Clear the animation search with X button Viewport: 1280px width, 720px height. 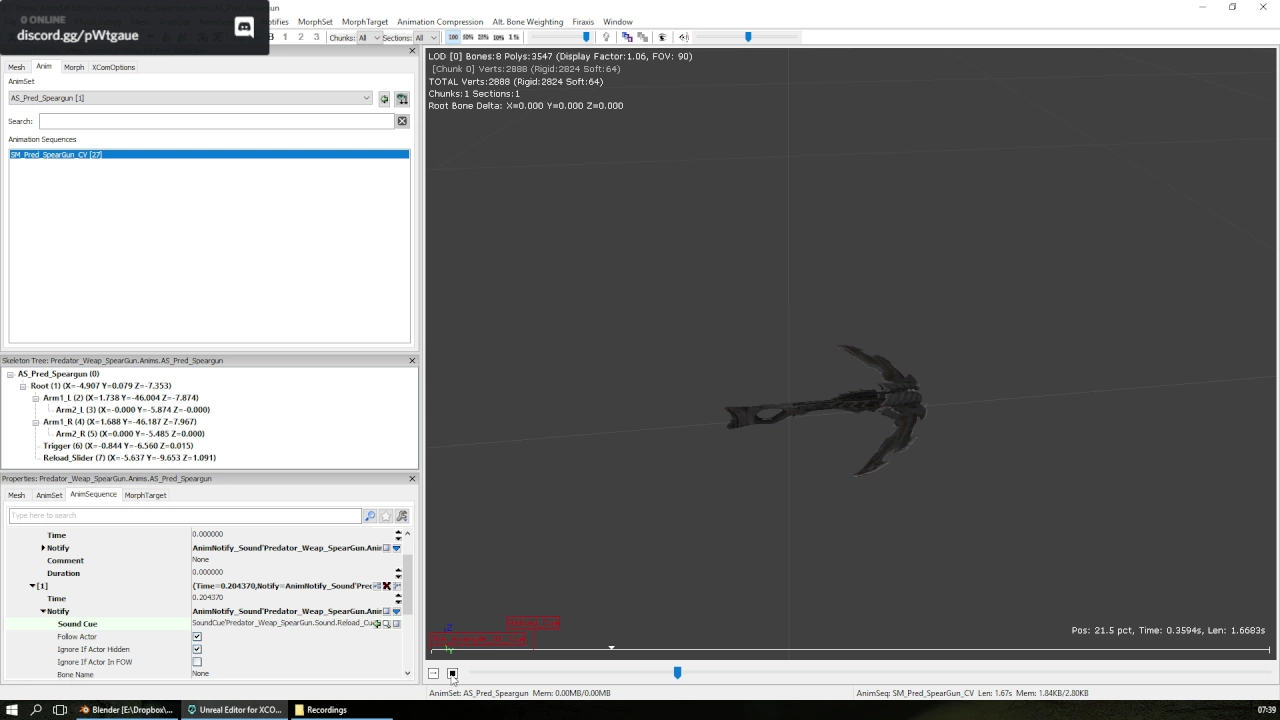coord(402,121)
